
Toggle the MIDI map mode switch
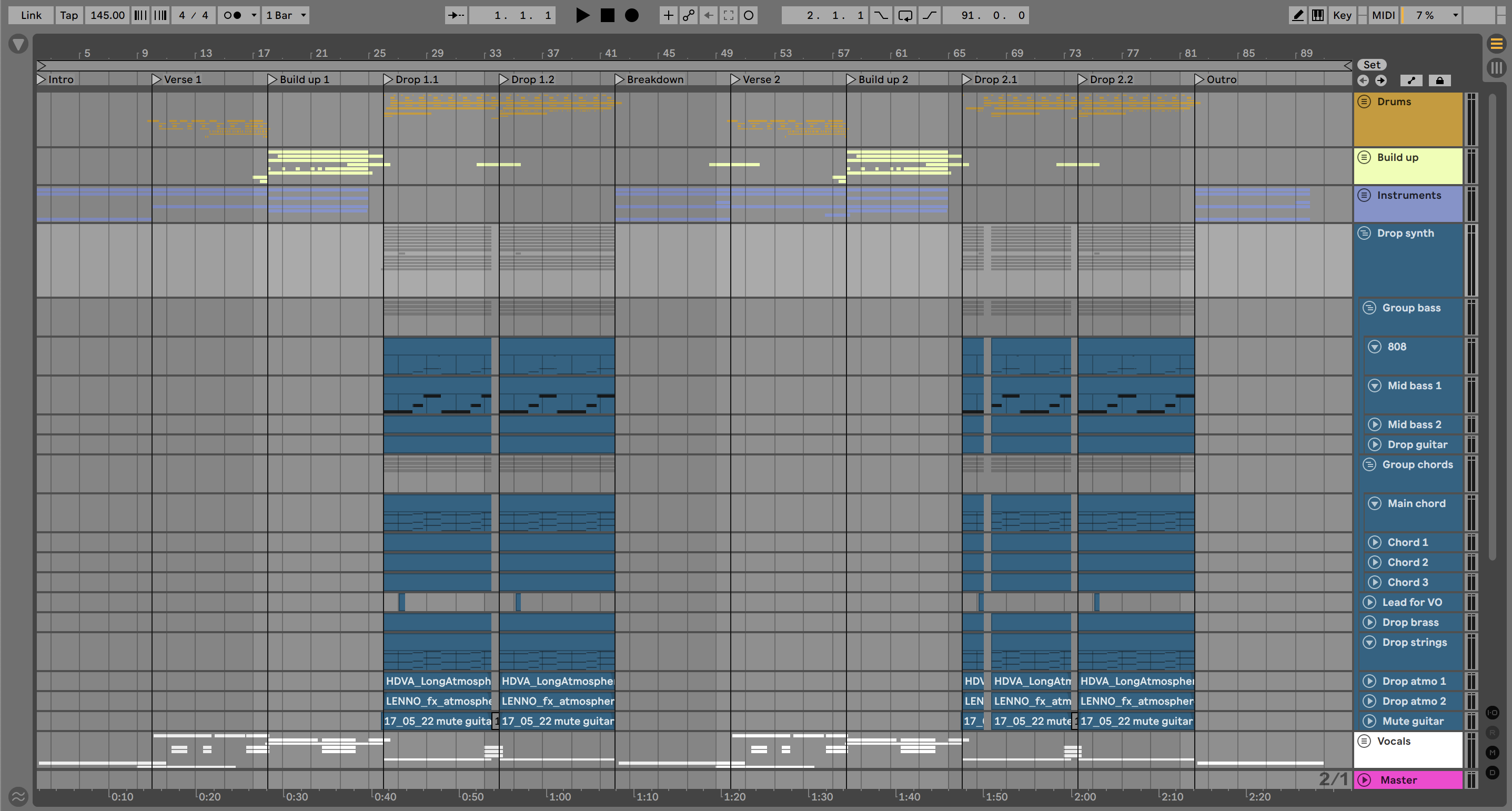pos(1383,15)
